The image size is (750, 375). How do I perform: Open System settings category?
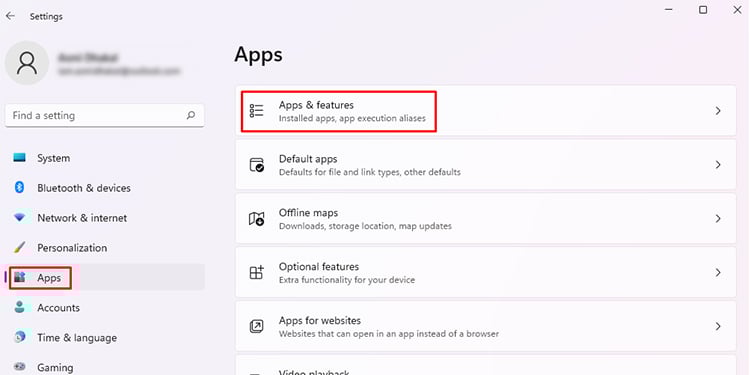click(x=105, y=158)
